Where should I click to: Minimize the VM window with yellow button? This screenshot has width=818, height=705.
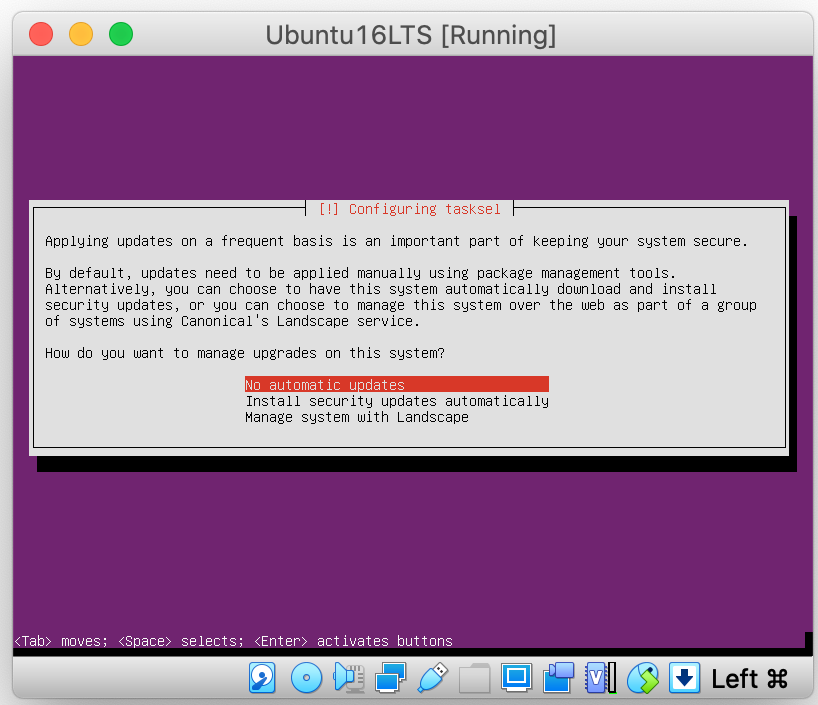(x=81, y=34)
